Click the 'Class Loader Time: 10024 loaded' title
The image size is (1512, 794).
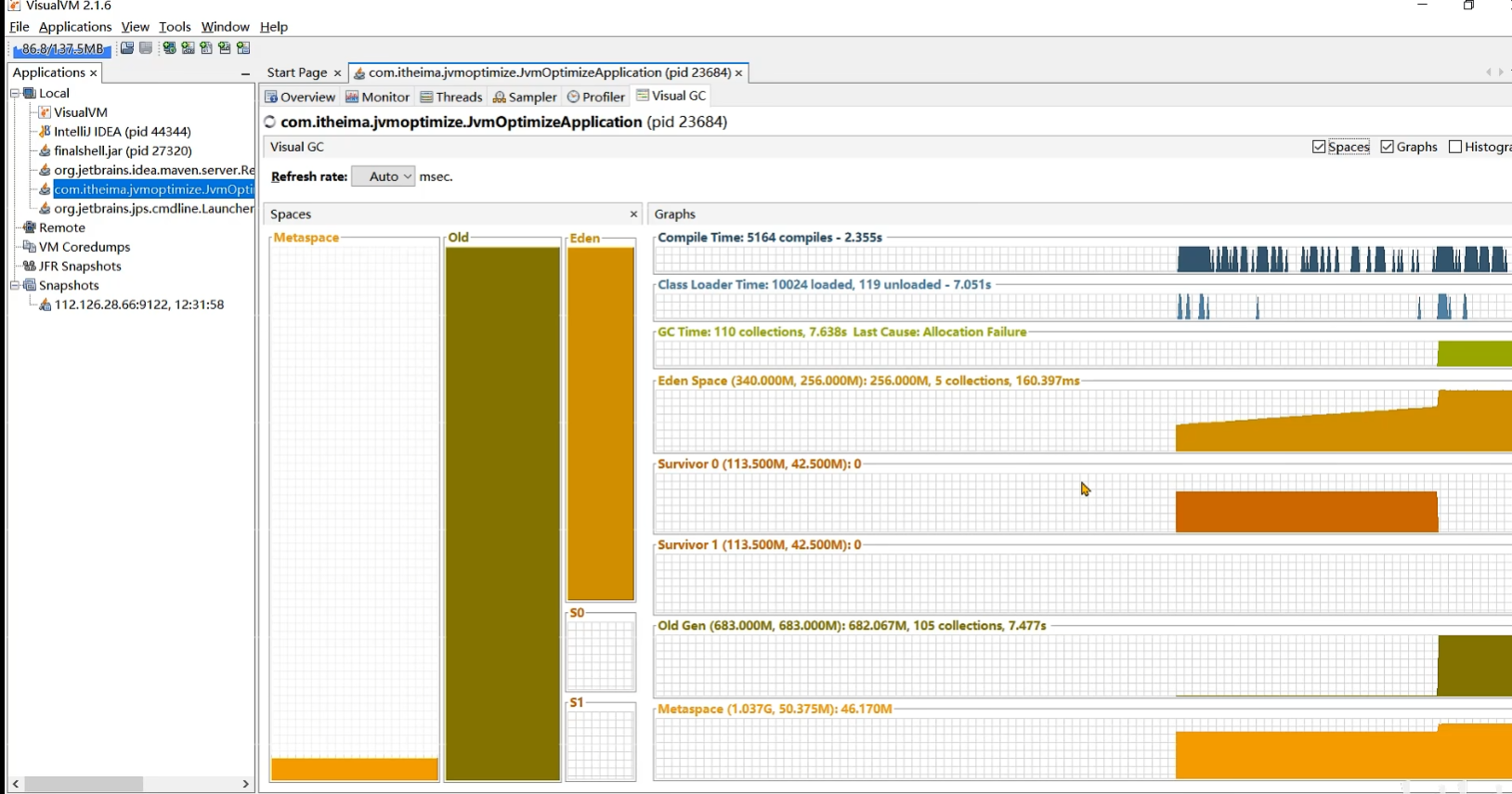tap(825, 285)
